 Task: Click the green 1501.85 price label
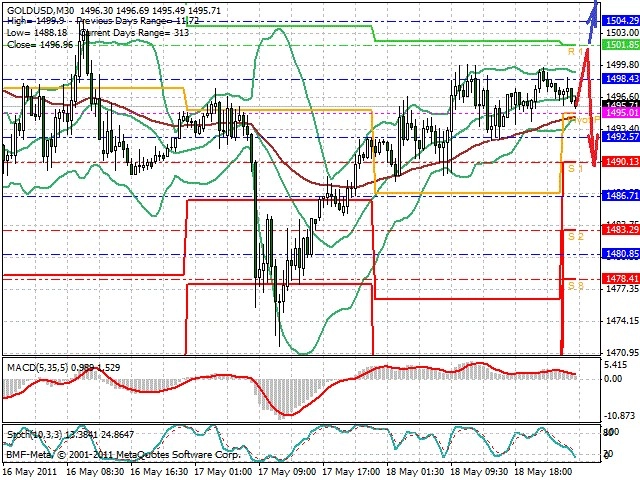coord(621,45)
